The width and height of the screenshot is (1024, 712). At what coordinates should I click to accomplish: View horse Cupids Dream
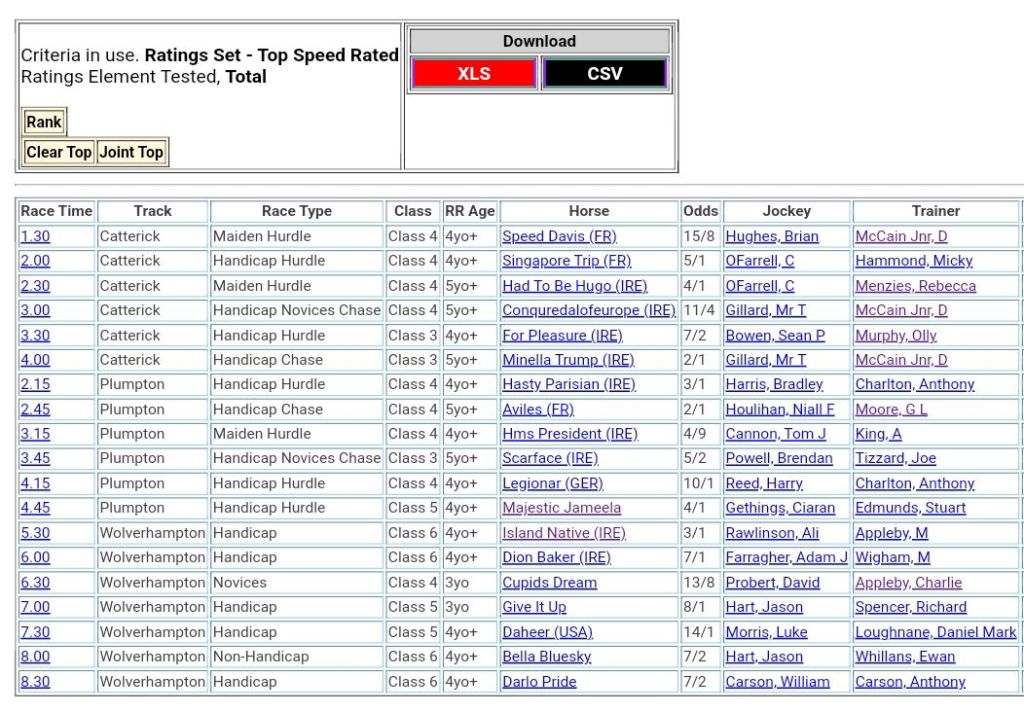tap(549, 583)
